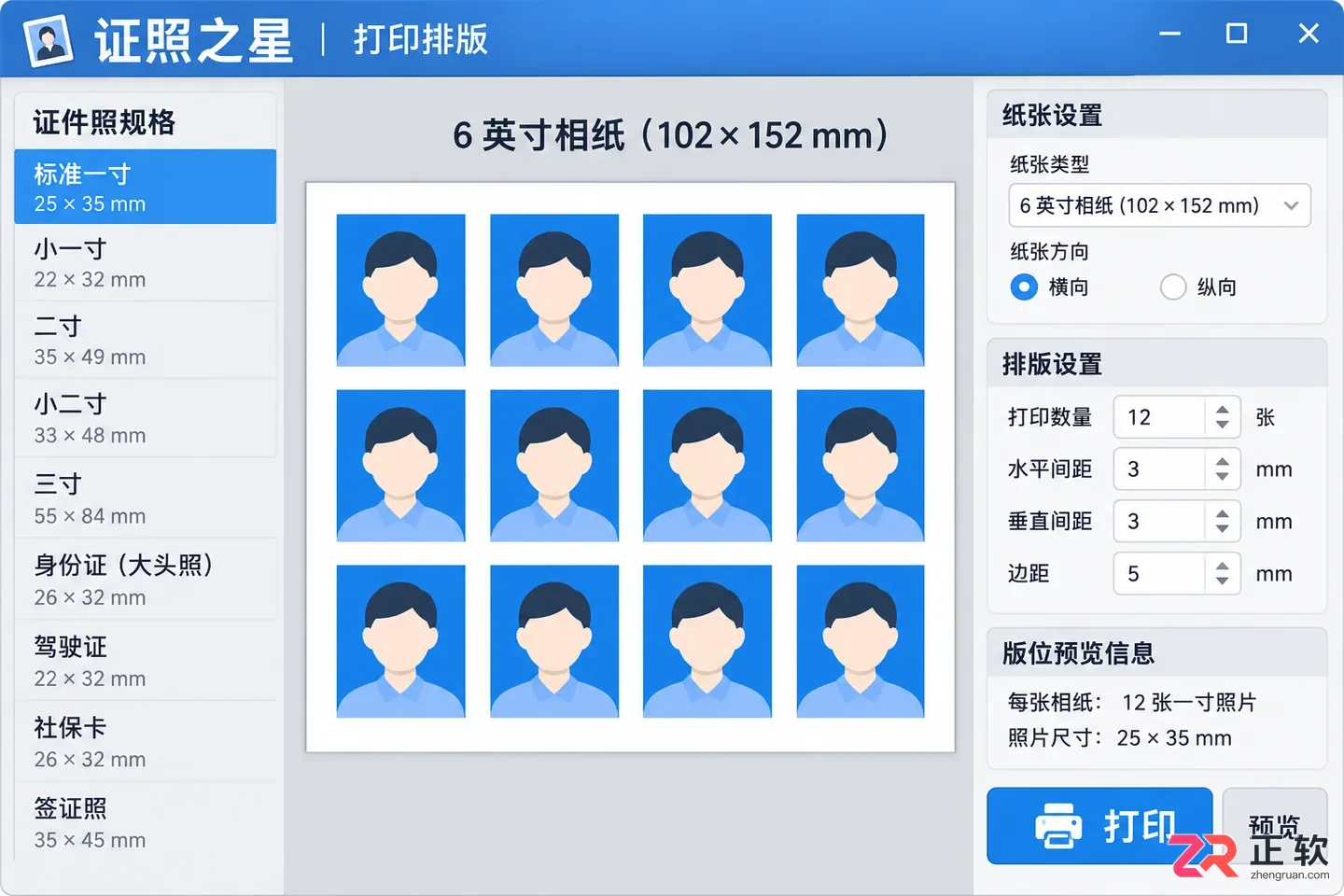Click the first photo in bottom row
This screenshot has width=1344, height=896.
pyautogui.click(x=400, y=641)
